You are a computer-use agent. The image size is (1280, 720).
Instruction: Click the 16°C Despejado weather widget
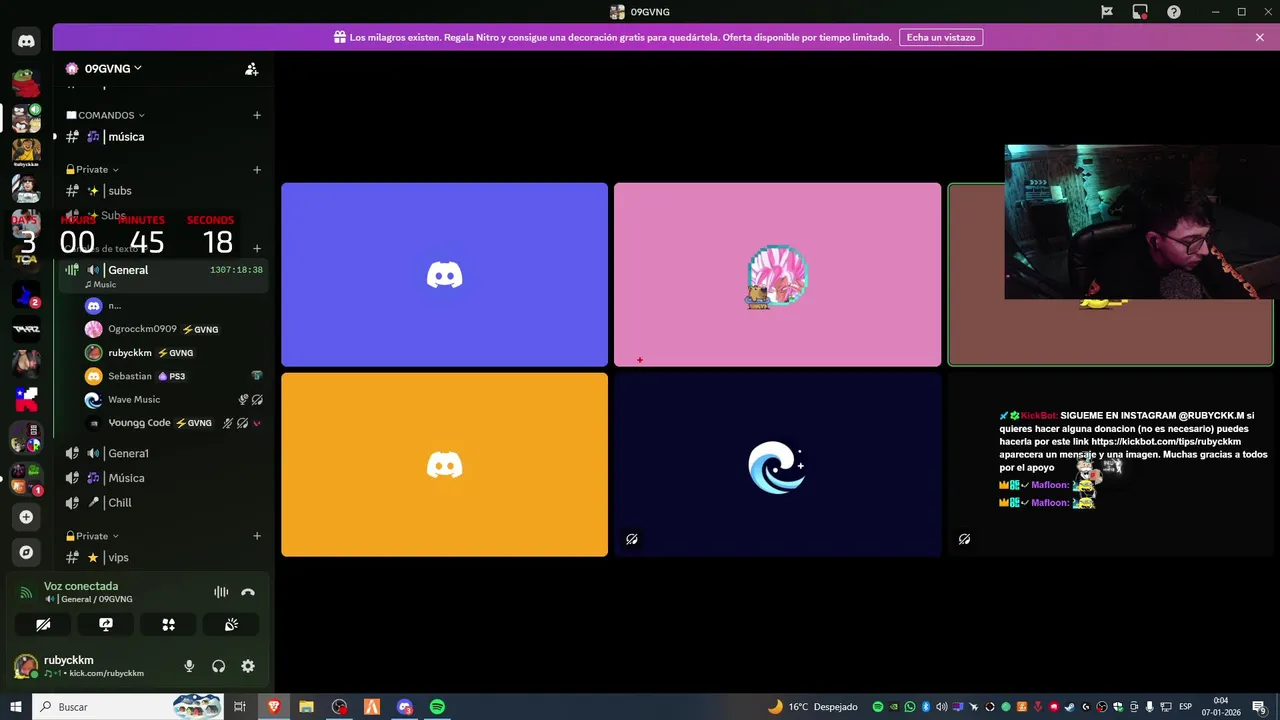pyautogui.click(x=812, y=707)
